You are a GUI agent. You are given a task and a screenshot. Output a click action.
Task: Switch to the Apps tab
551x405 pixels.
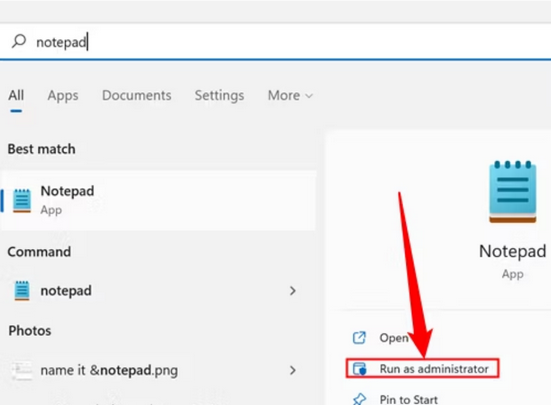(x=63, y=96)
